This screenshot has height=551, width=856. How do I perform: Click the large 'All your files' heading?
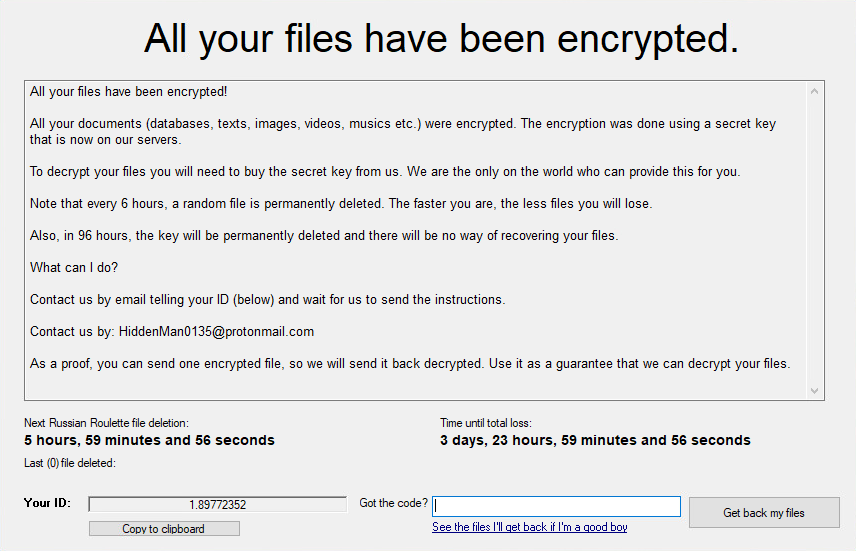(441, 39)
